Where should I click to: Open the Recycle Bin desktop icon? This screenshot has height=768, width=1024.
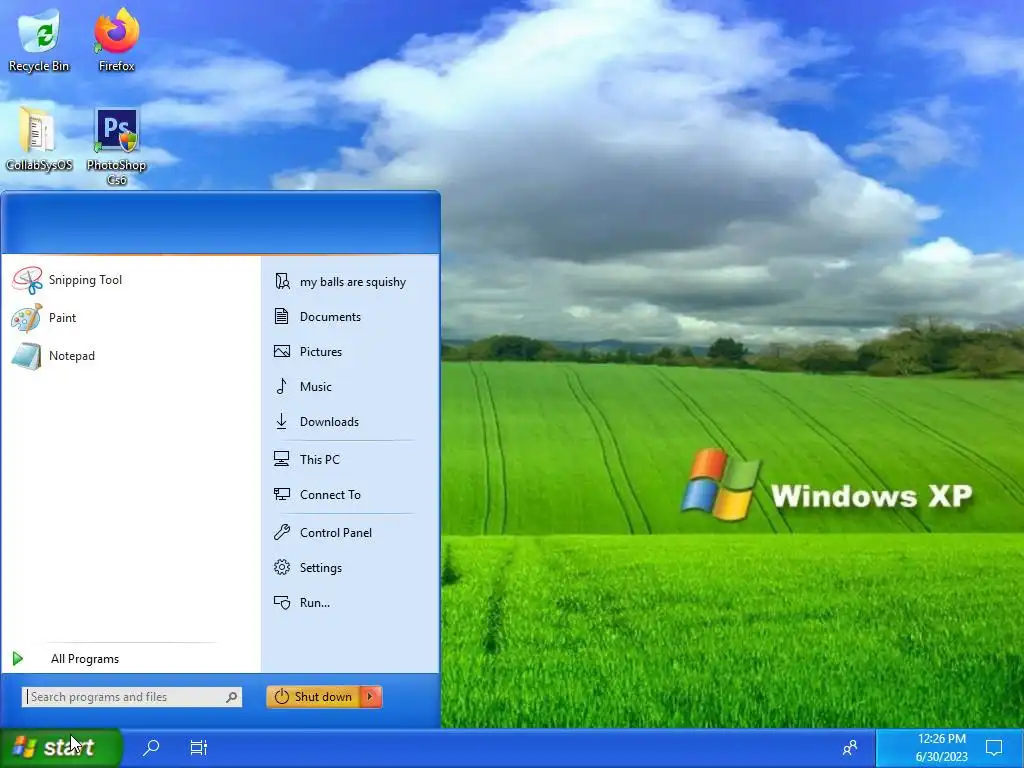coord(39,39)
